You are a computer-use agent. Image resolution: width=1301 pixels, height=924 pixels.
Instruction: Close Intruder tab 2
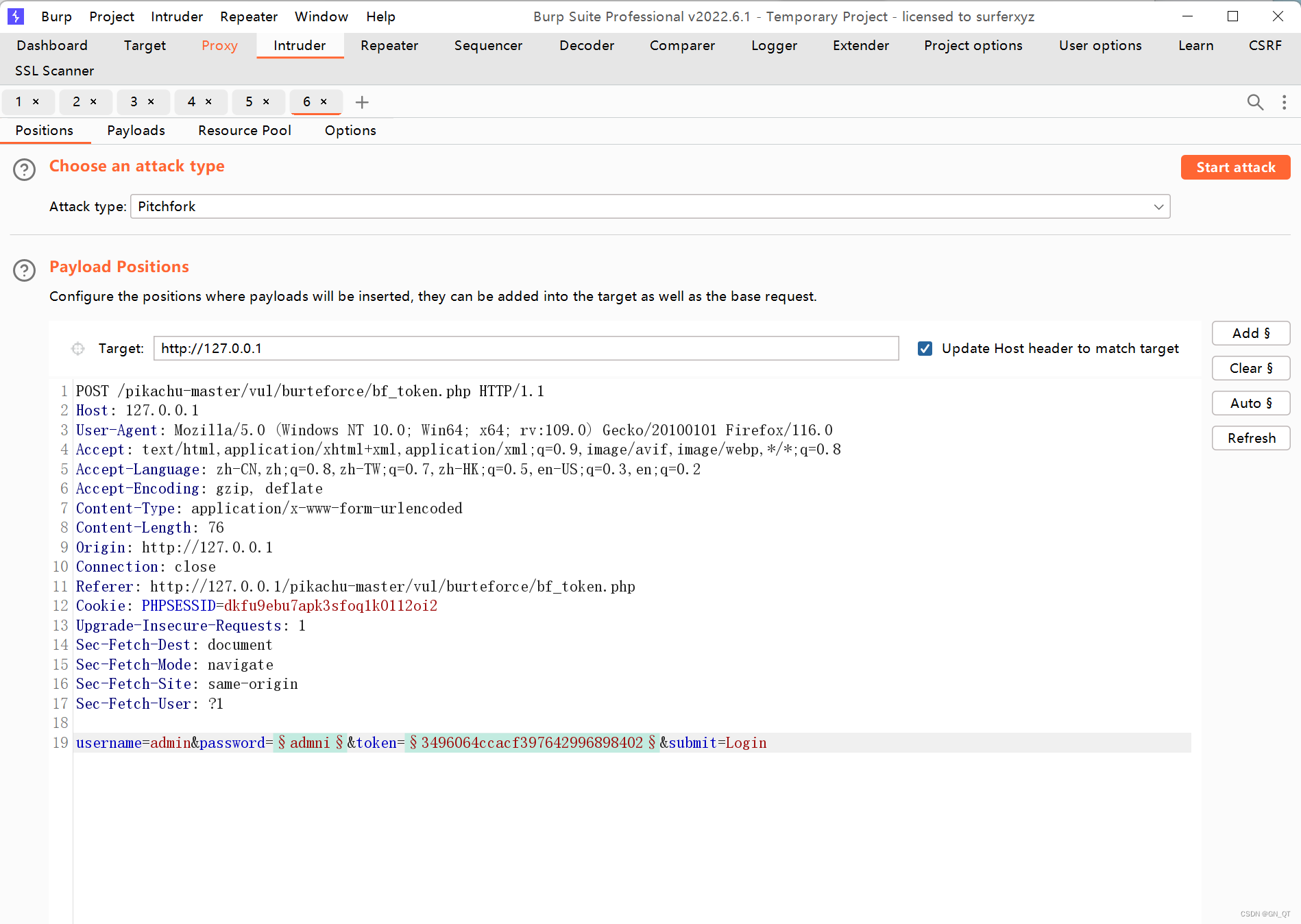tap(93, 101)
